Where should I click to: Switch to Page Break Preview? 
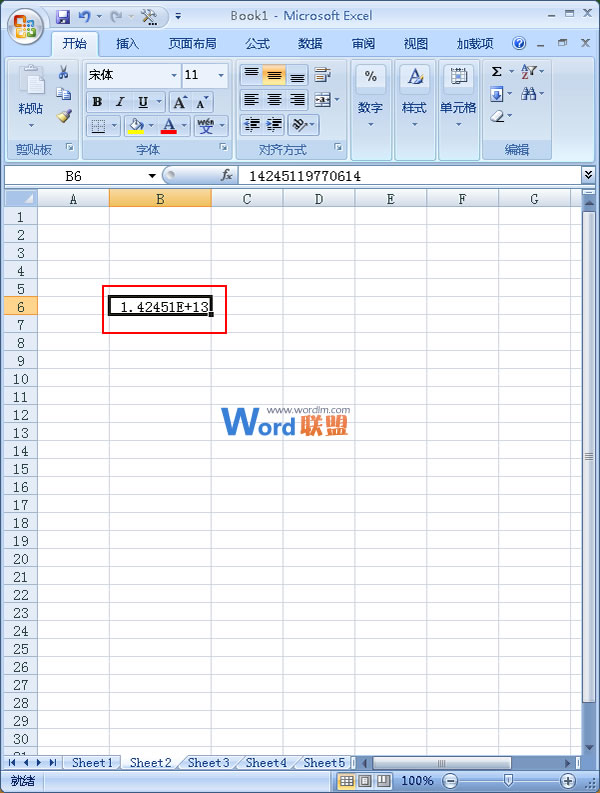tap(383, 781)
